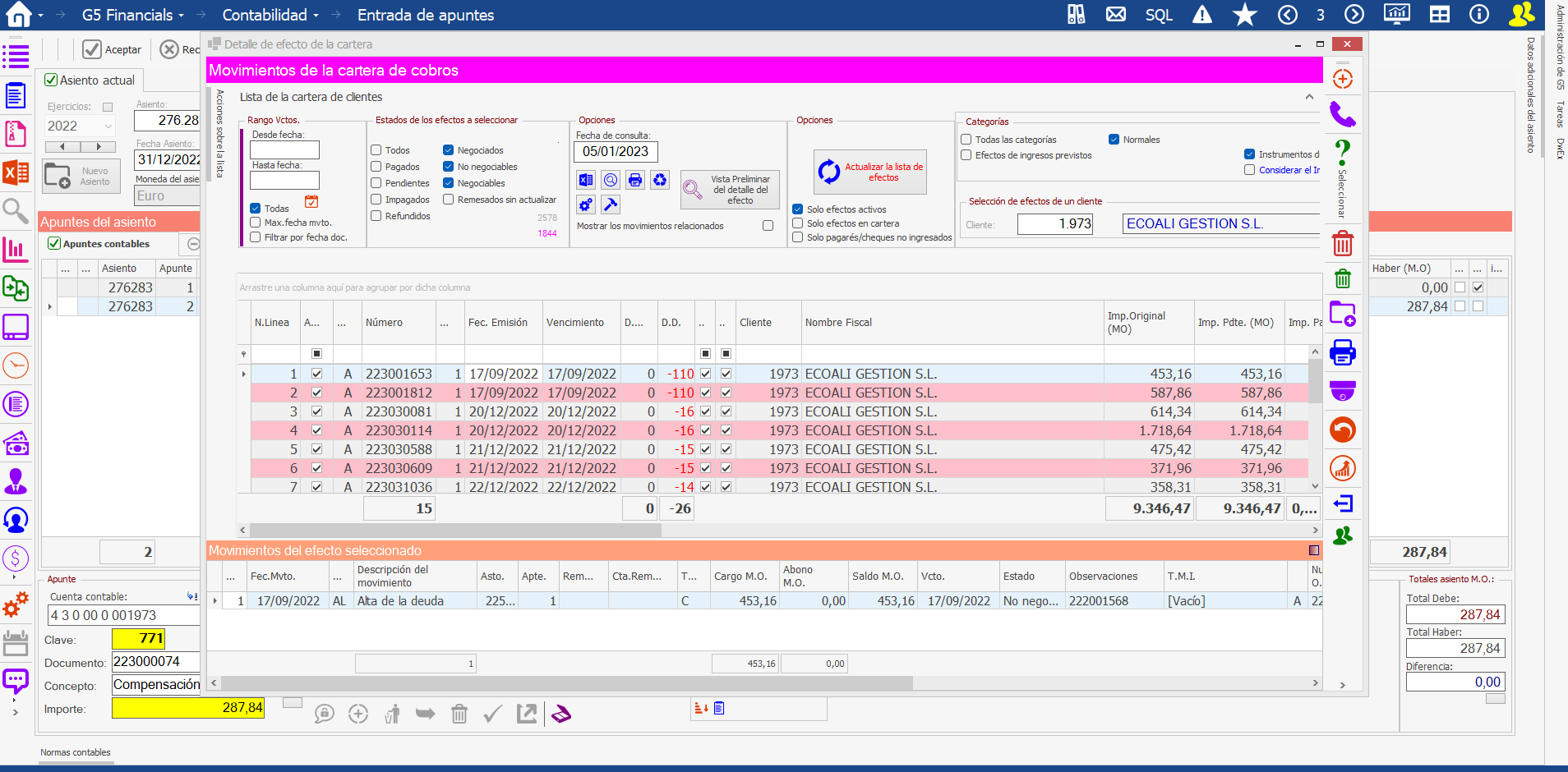Expand the G5 Financials menu arrow

[181, 16]
